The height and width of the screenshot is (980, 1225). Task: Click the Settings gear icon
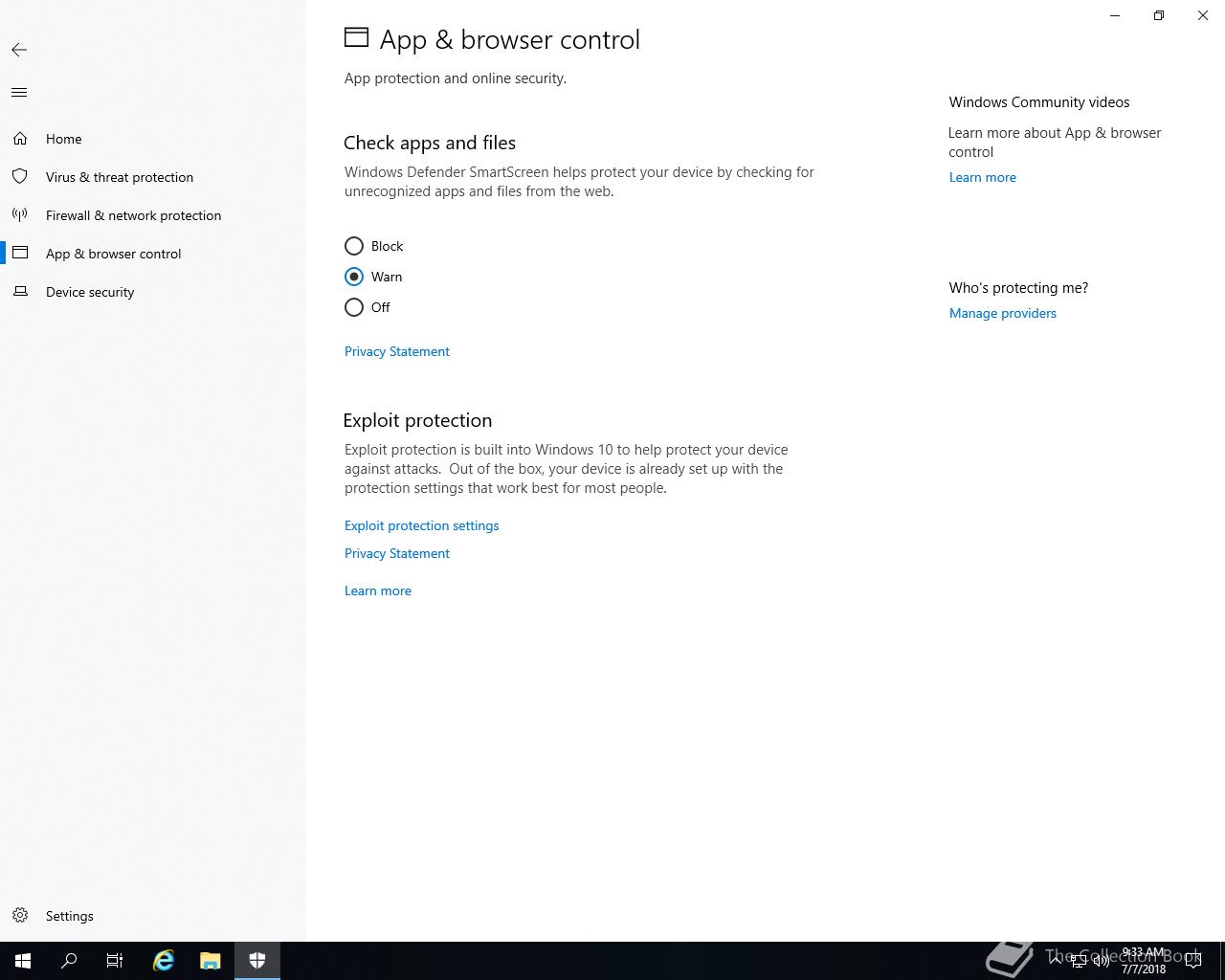pos(20,916)
